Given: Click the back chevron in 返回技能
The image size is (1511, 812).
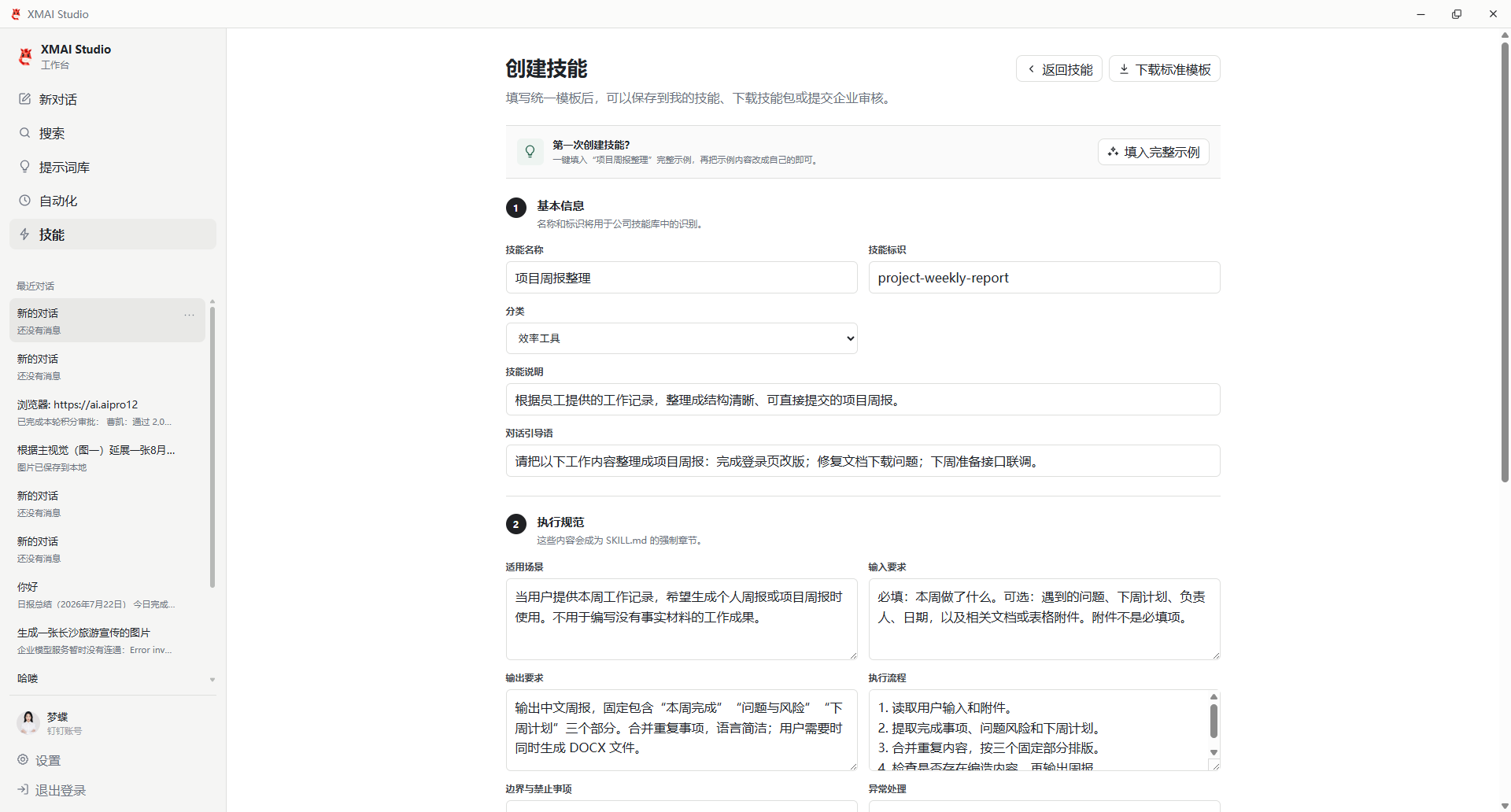Looking at the screenshot, I should click(1032, 69).
